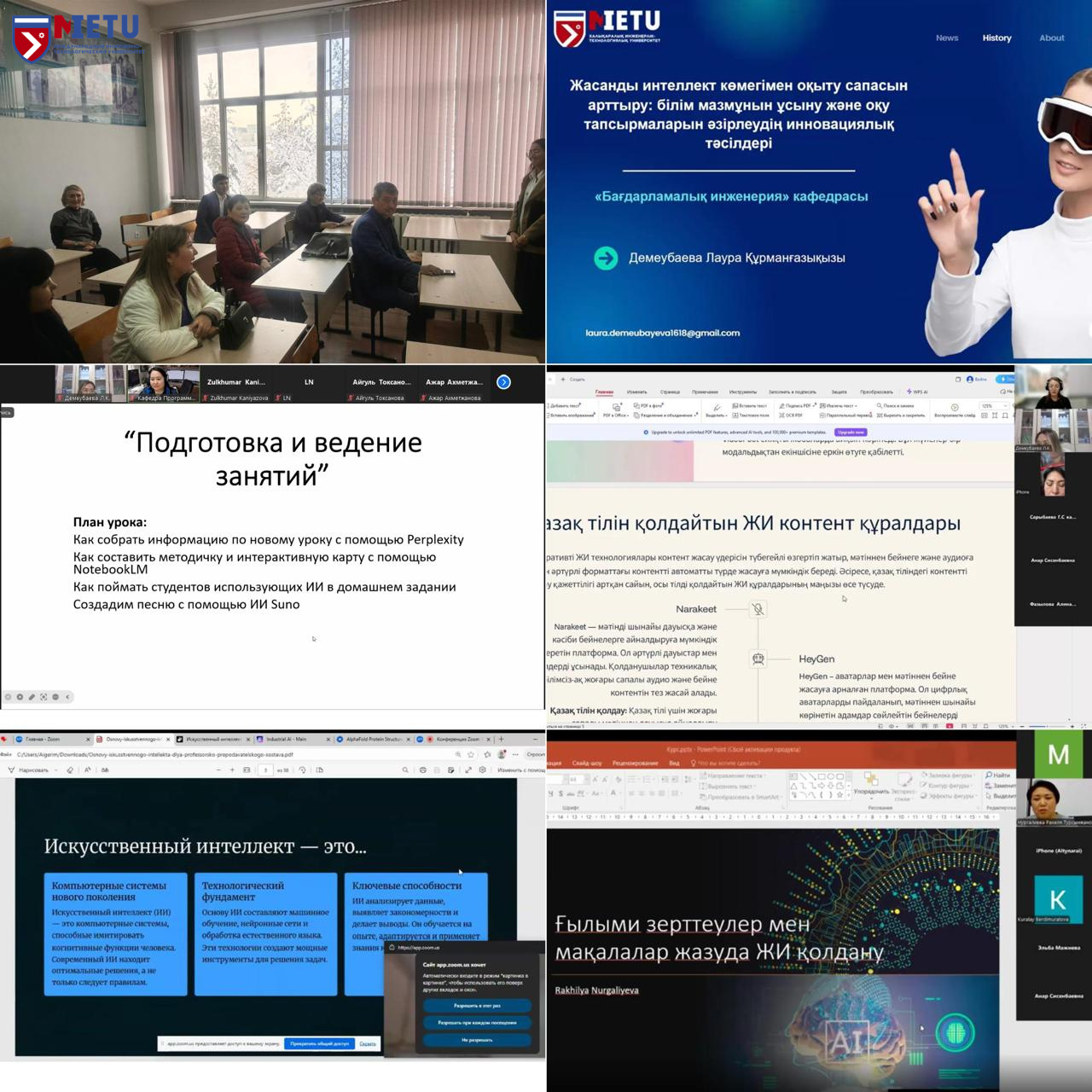1092x1092 pixels.
Task: Click the PDF viewer search magnifier icon
Action: click(405, 770)
